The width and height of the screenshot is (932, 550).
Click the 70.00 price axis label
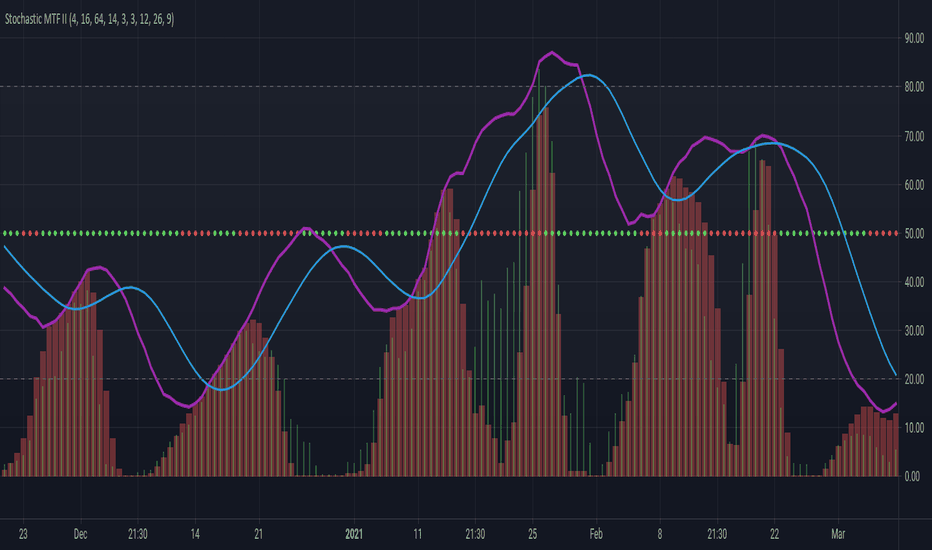pos(914,136)
